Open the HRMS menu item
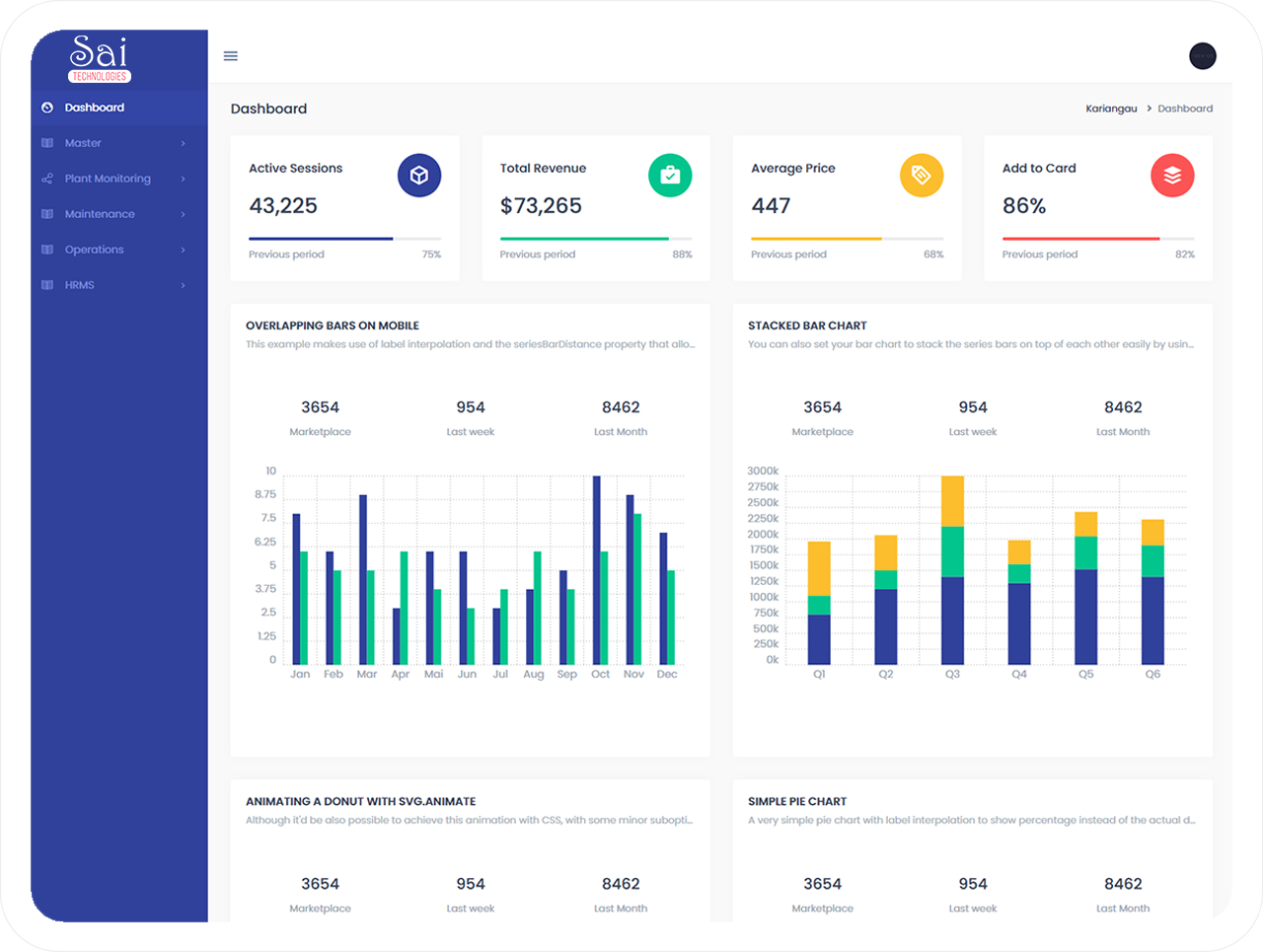Viewport: 1263px width, 952px height. point(119,285)
